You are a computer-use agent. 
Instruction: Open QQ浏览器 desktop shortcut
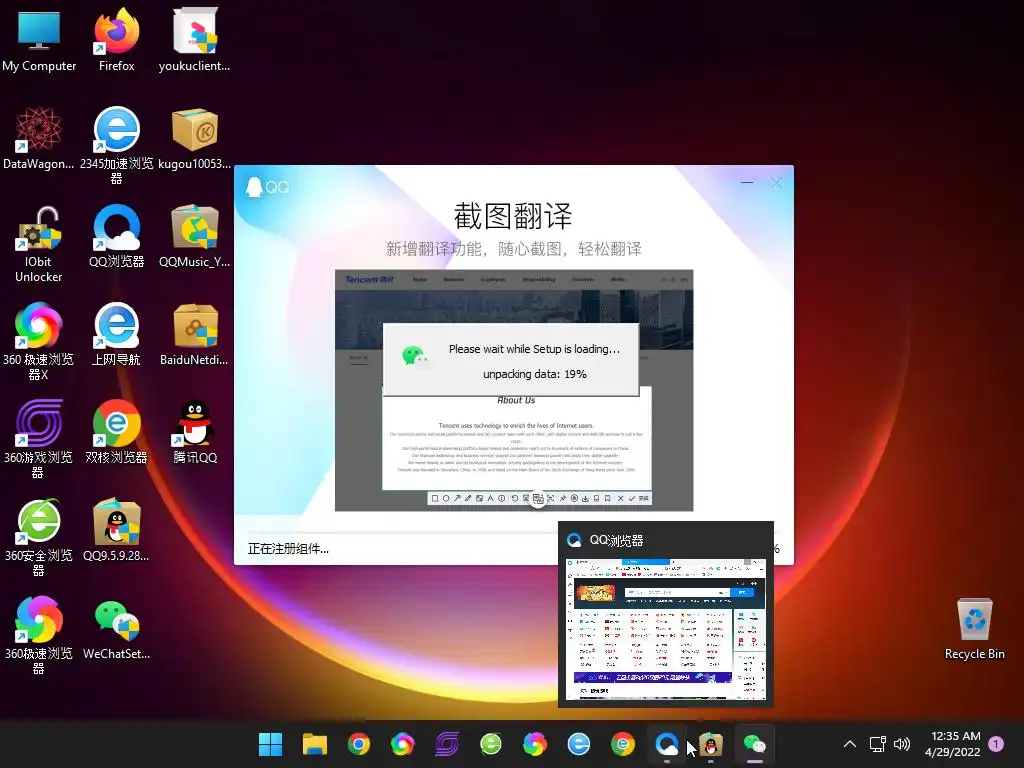point(116,236)
